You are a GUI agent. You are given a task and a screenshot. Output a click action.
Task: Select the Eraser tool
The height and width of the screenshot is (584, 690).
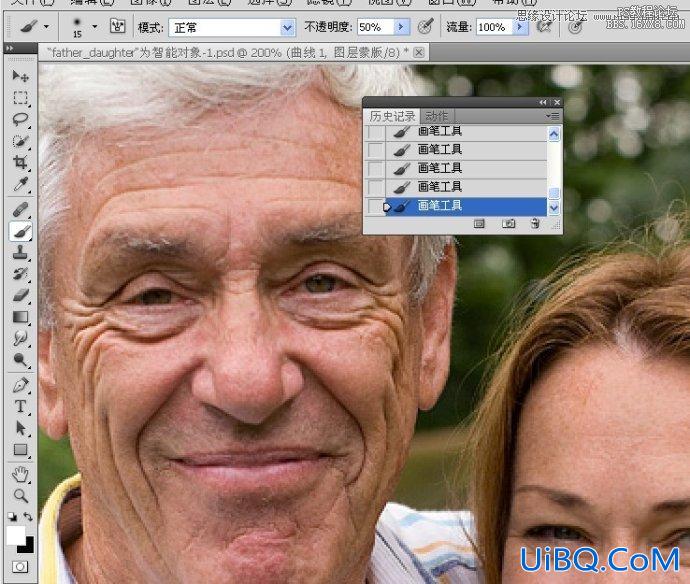[20, 295]
